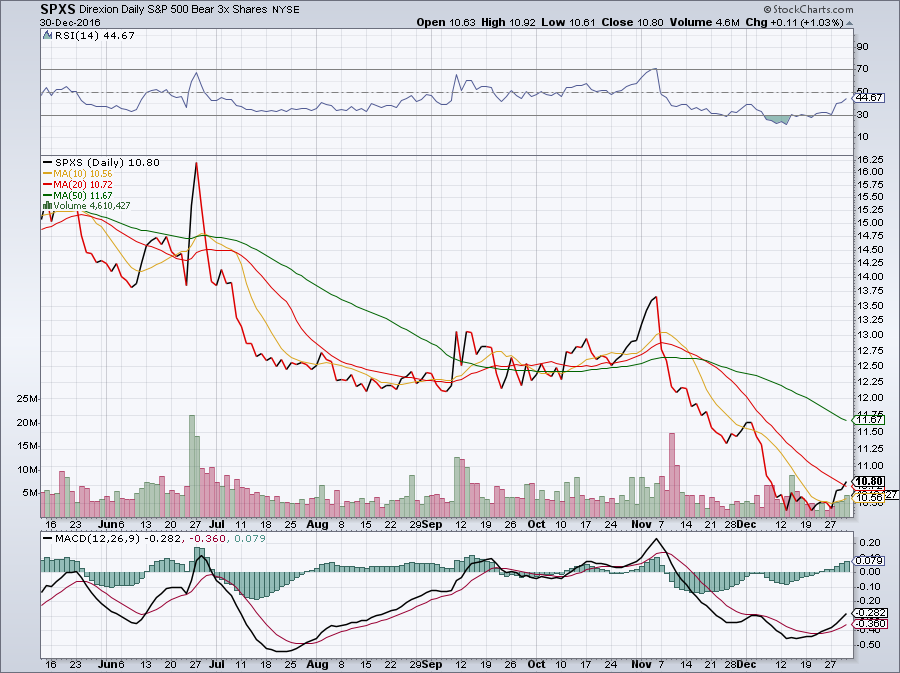This screenshot has width=900, height=673.
Task: Click the black SPXS (Daily) line marker
Action: click(46, 162)
